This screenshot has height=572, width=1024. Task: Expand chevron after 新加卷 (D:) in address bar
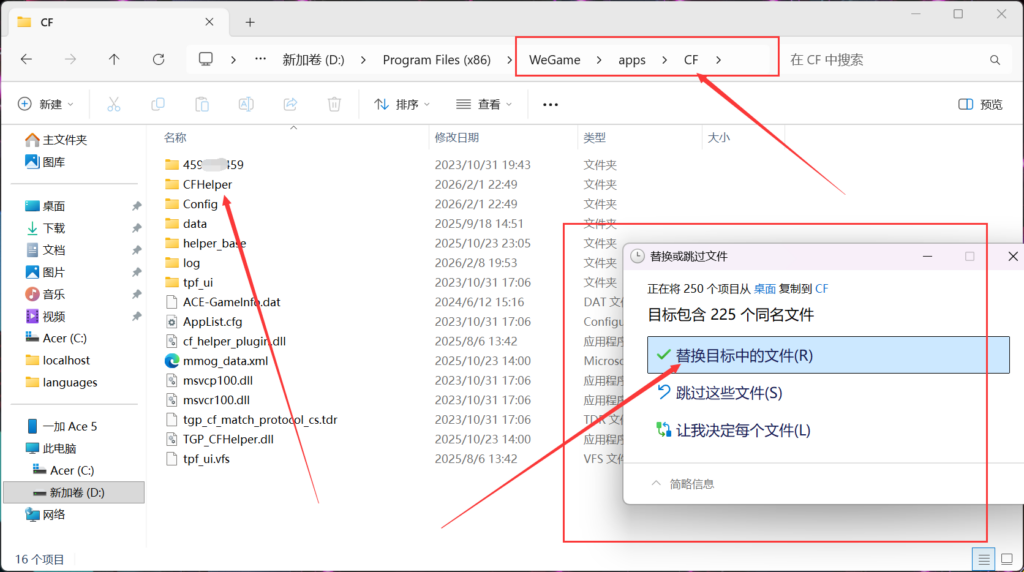click(x=363, y=60)
